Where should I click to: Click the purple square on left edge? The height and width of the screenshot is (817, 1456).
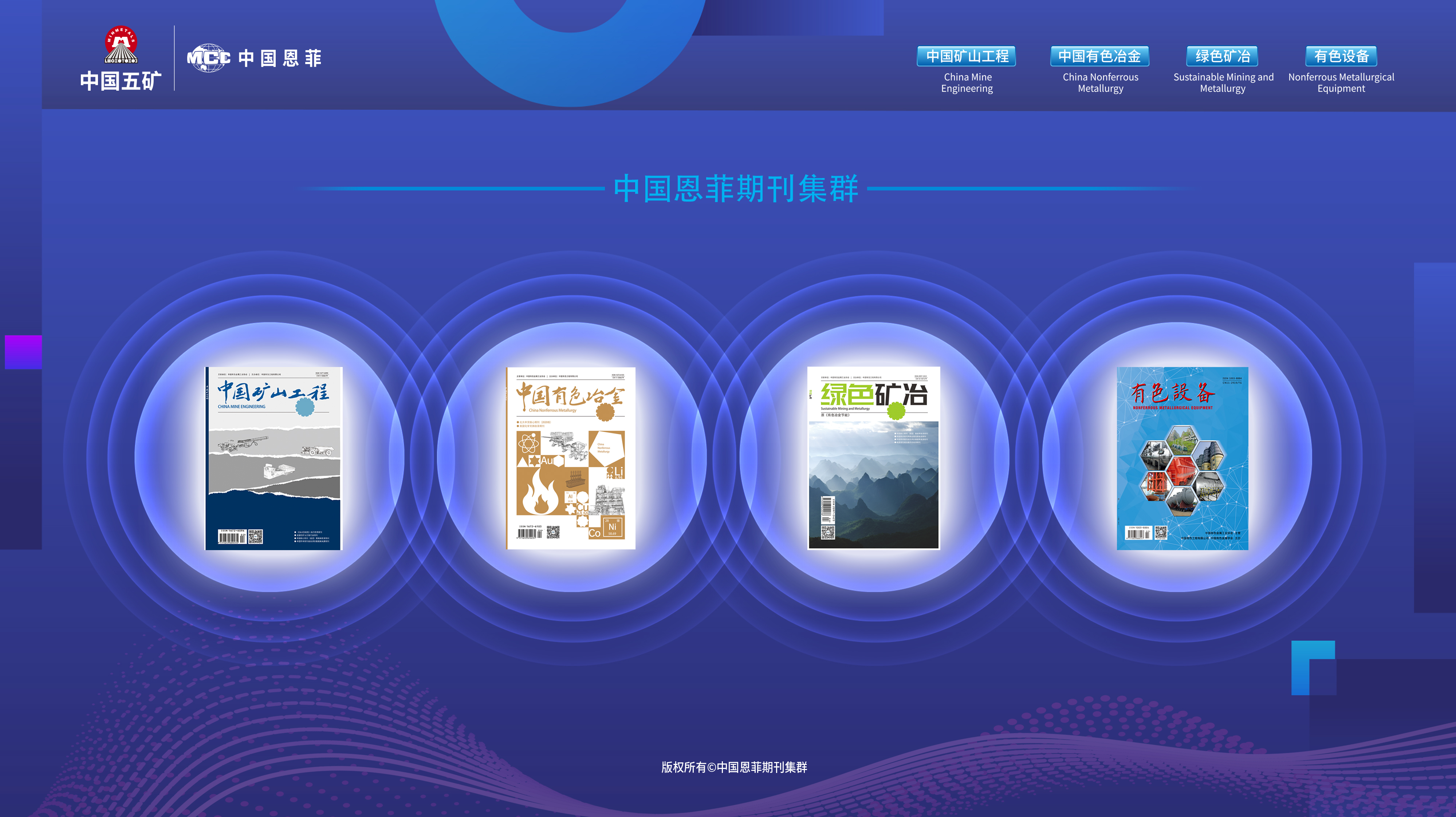pyautogui.click(x=23, y=352)
